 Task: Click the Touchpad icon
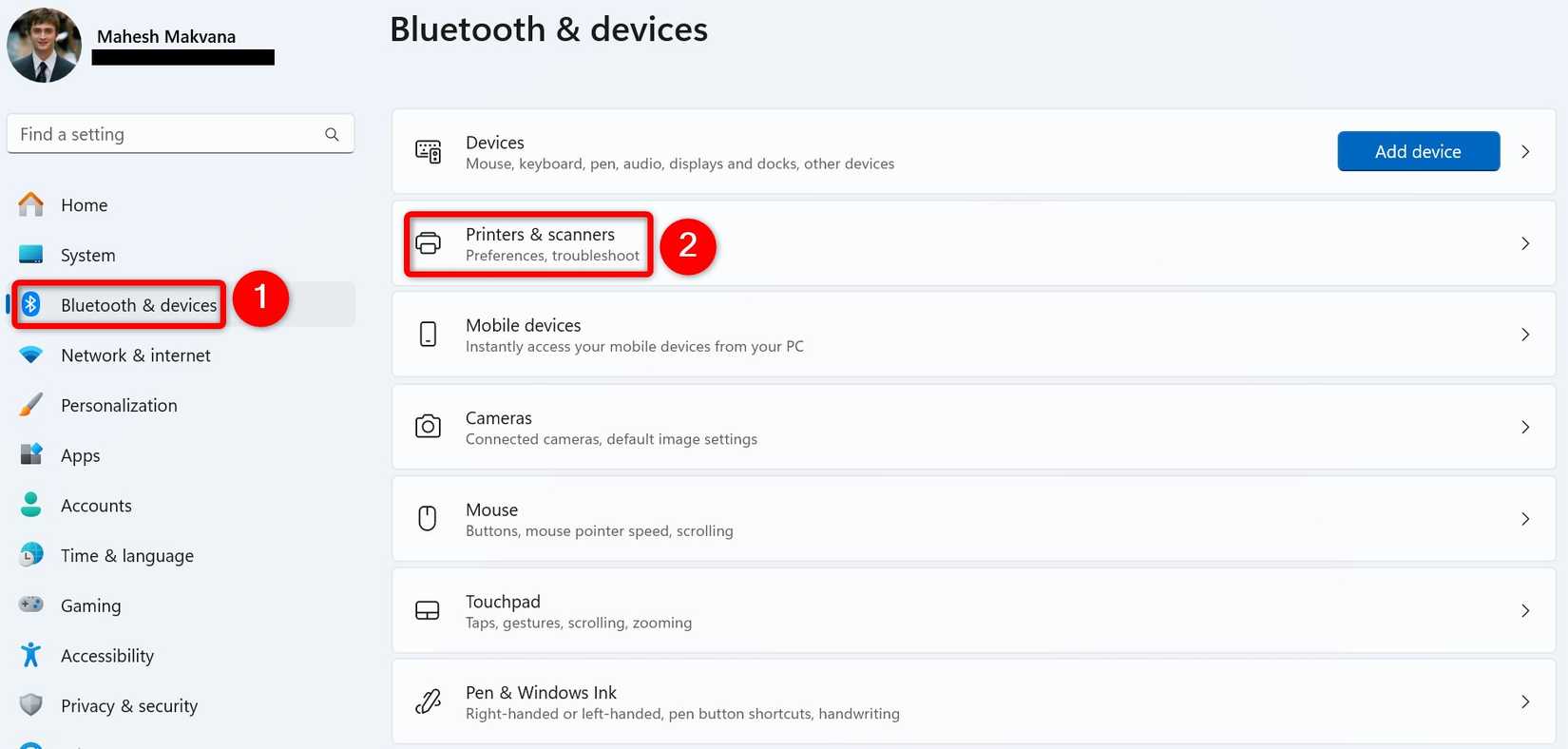tap(428, 610)
